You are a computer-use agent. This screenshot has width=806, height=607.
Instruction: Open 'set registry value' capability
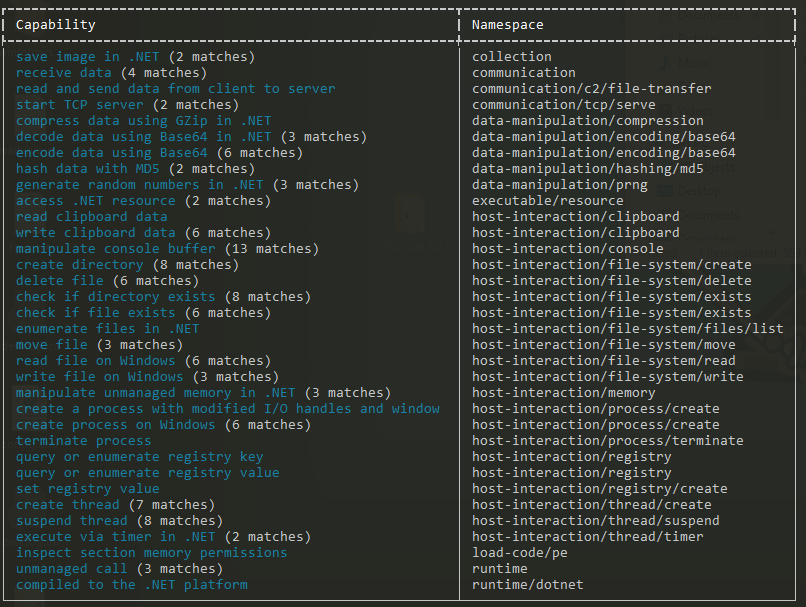pos(87,488)
